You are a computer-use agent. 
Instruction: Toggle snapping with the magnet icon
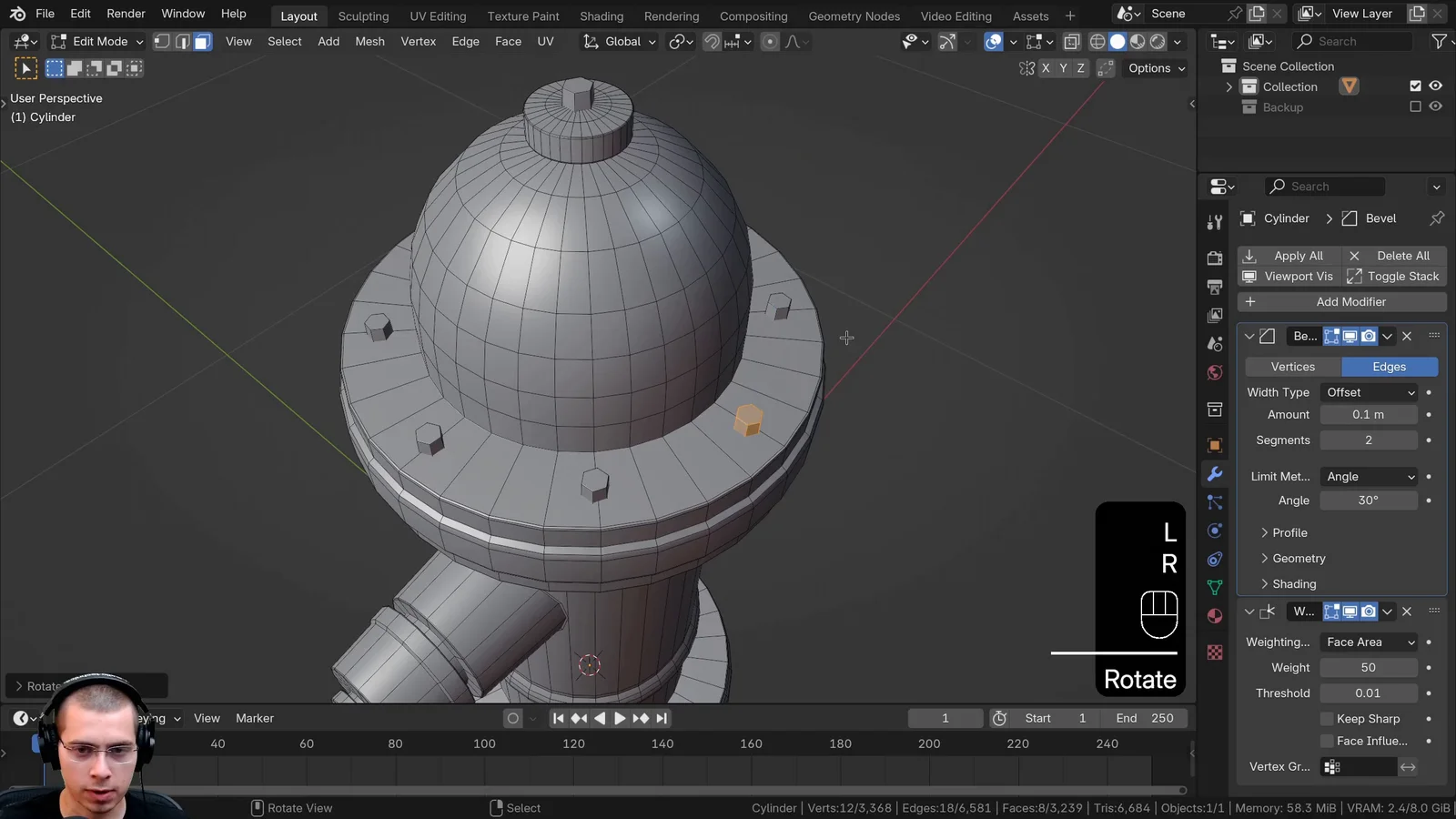(x=711, y=41)
